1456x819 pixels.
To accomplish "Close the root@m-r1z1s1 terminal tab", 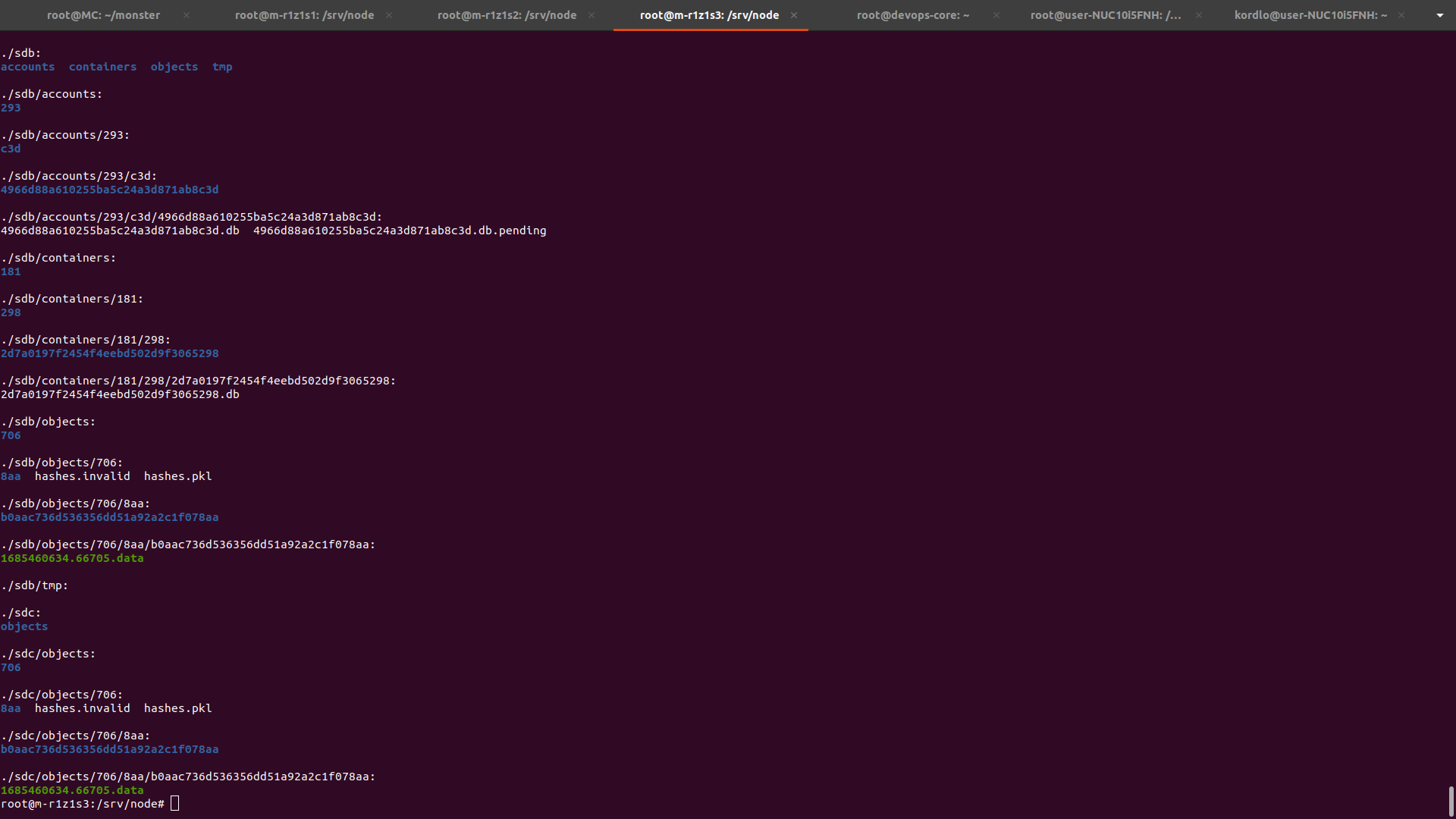I will pyautogui.click(x=389, y=15).
